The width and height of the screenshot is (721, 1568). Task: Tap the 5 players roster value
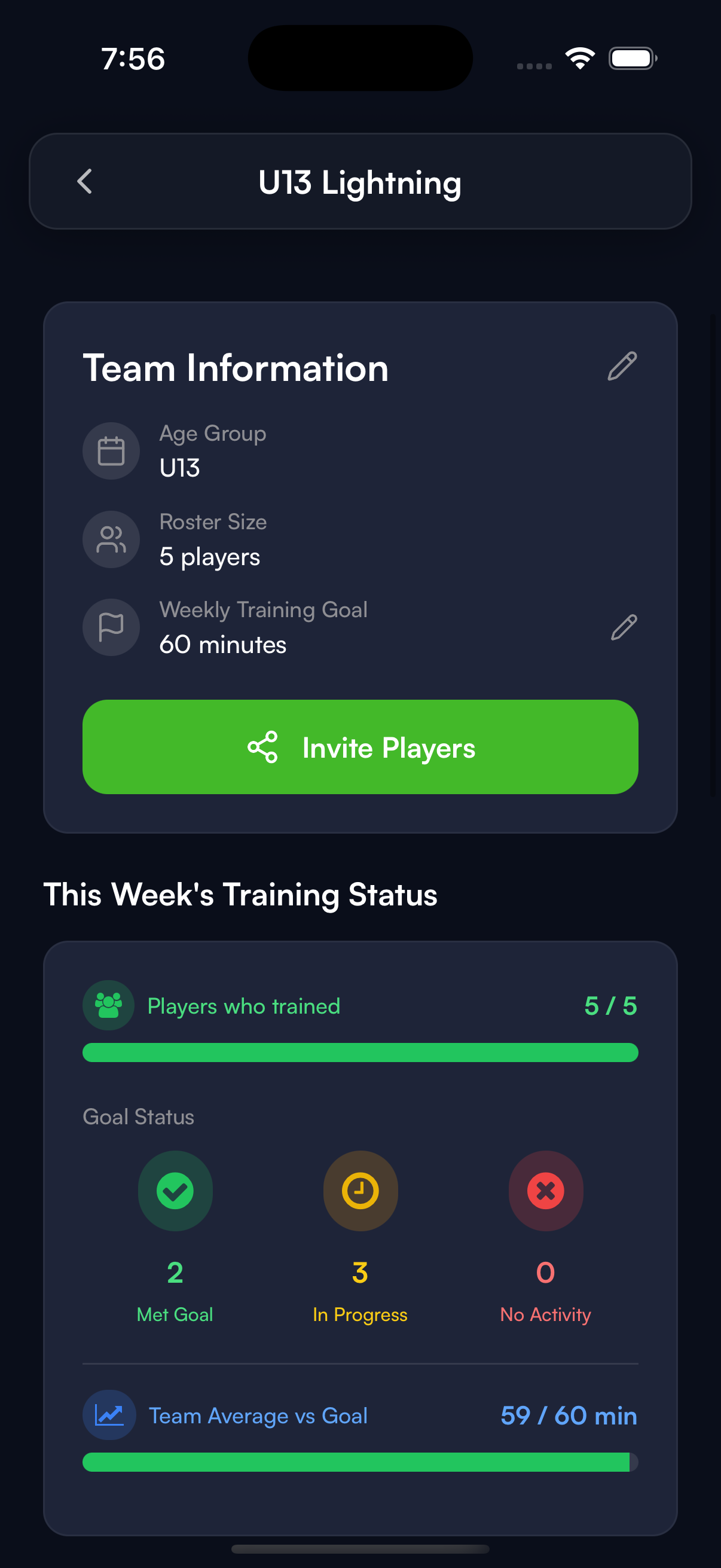tap(210, 557)
